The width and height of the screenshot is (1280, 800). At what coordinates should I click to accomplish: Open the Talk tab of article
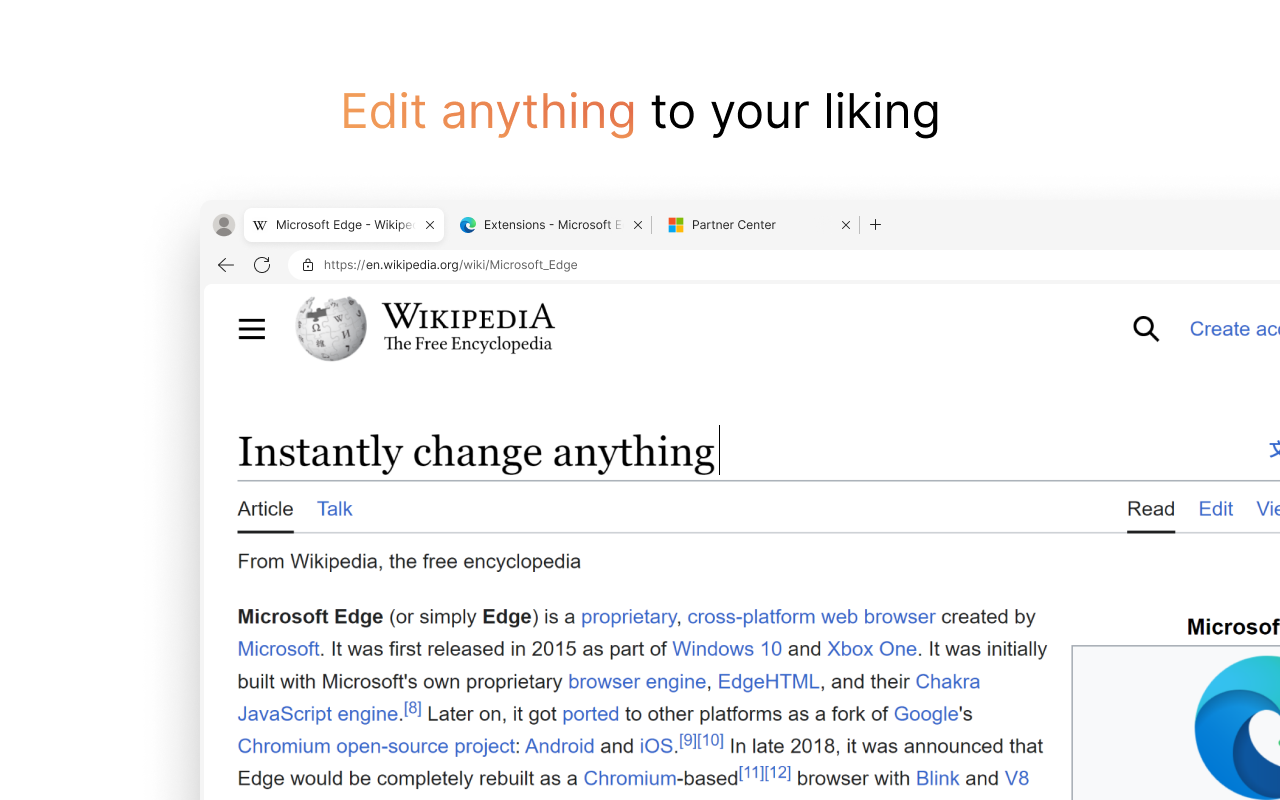coord(334,509)
